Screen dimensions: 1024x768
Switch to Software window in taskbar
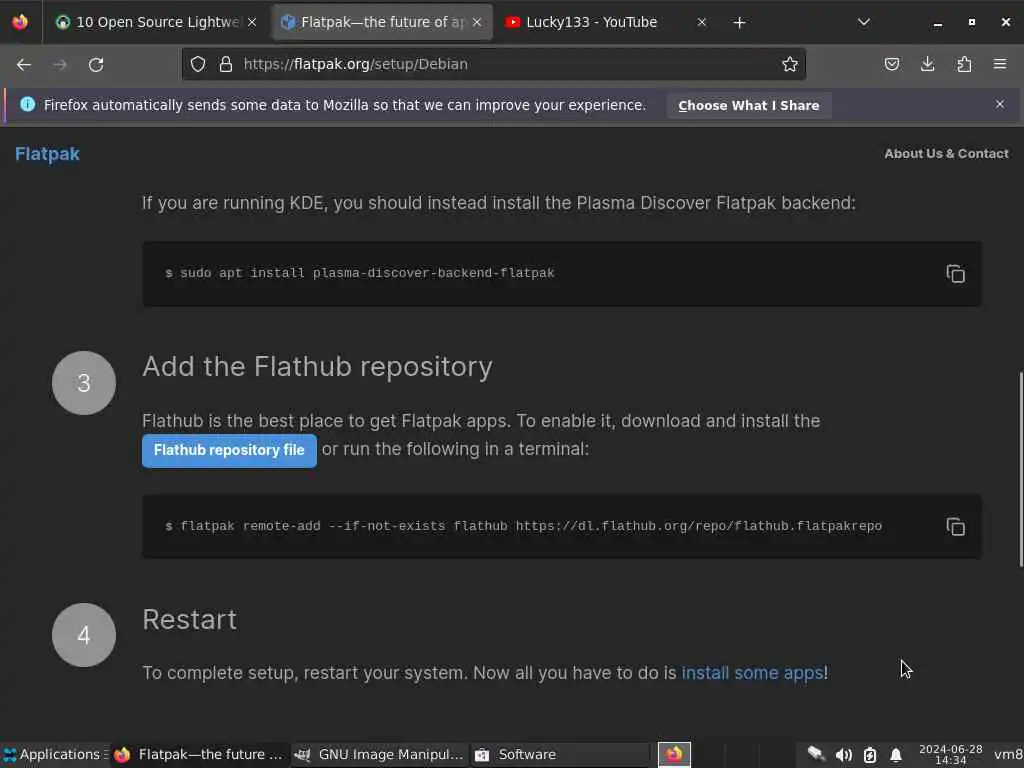click(560, 755)
